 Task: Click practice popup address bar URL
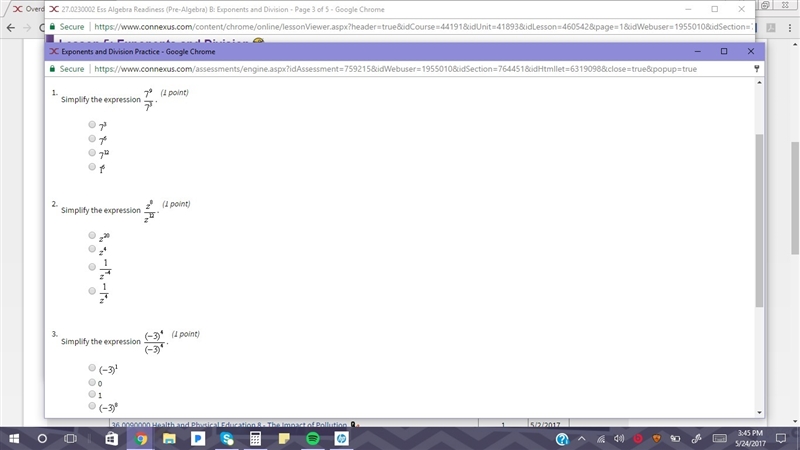click(395, 69)
